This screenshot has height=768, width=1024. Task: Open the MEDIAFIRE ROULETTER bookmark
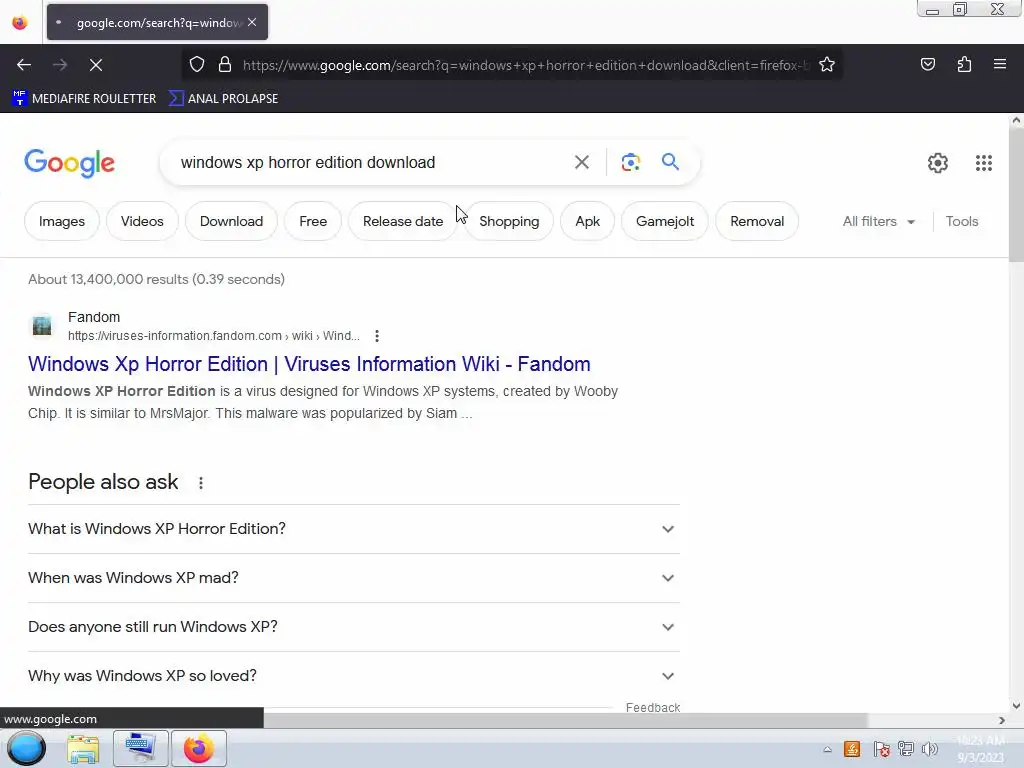(x=84, y=99)
